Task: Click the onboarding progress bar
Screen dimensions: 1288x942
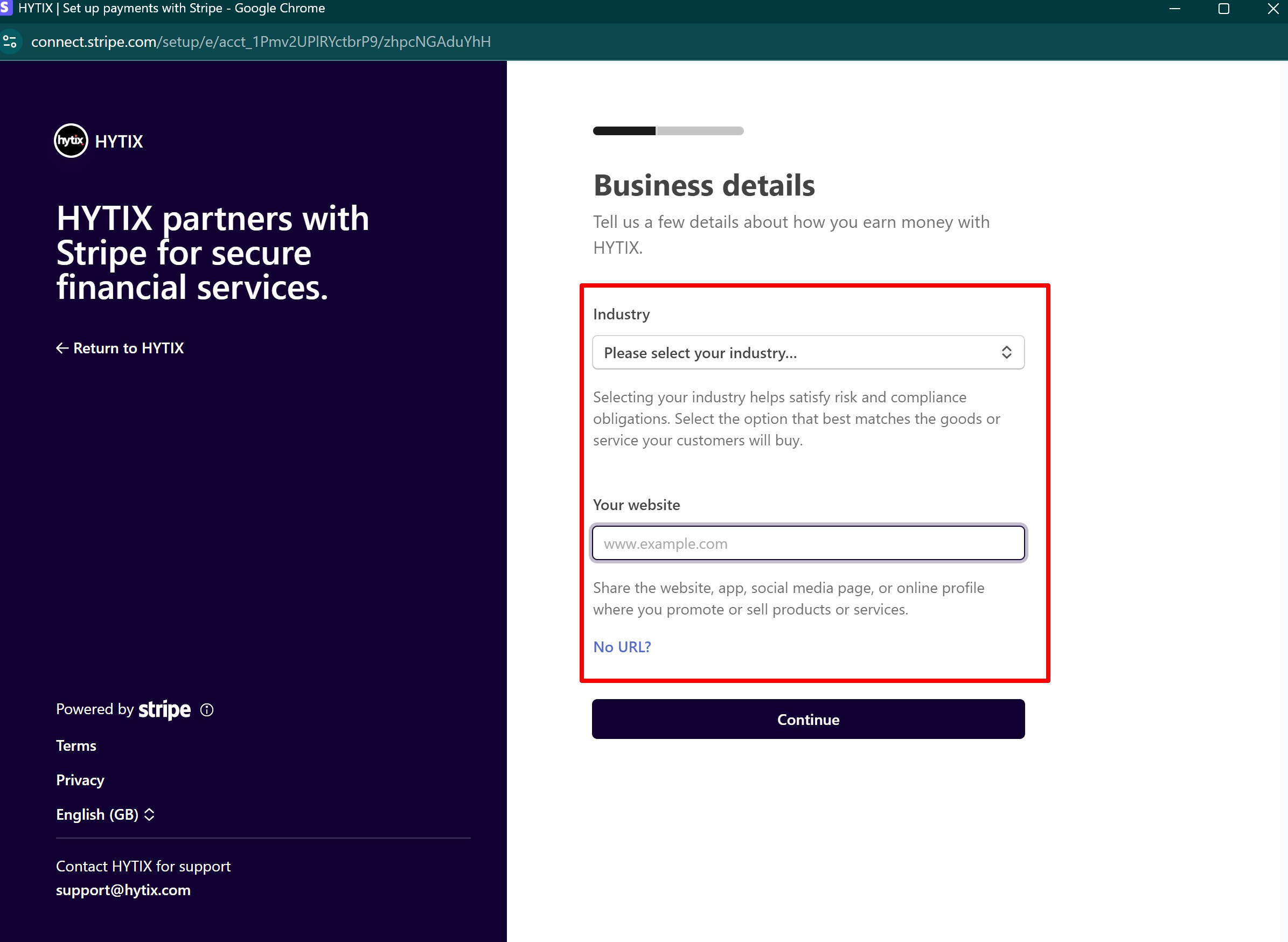Action: point(667,130)
